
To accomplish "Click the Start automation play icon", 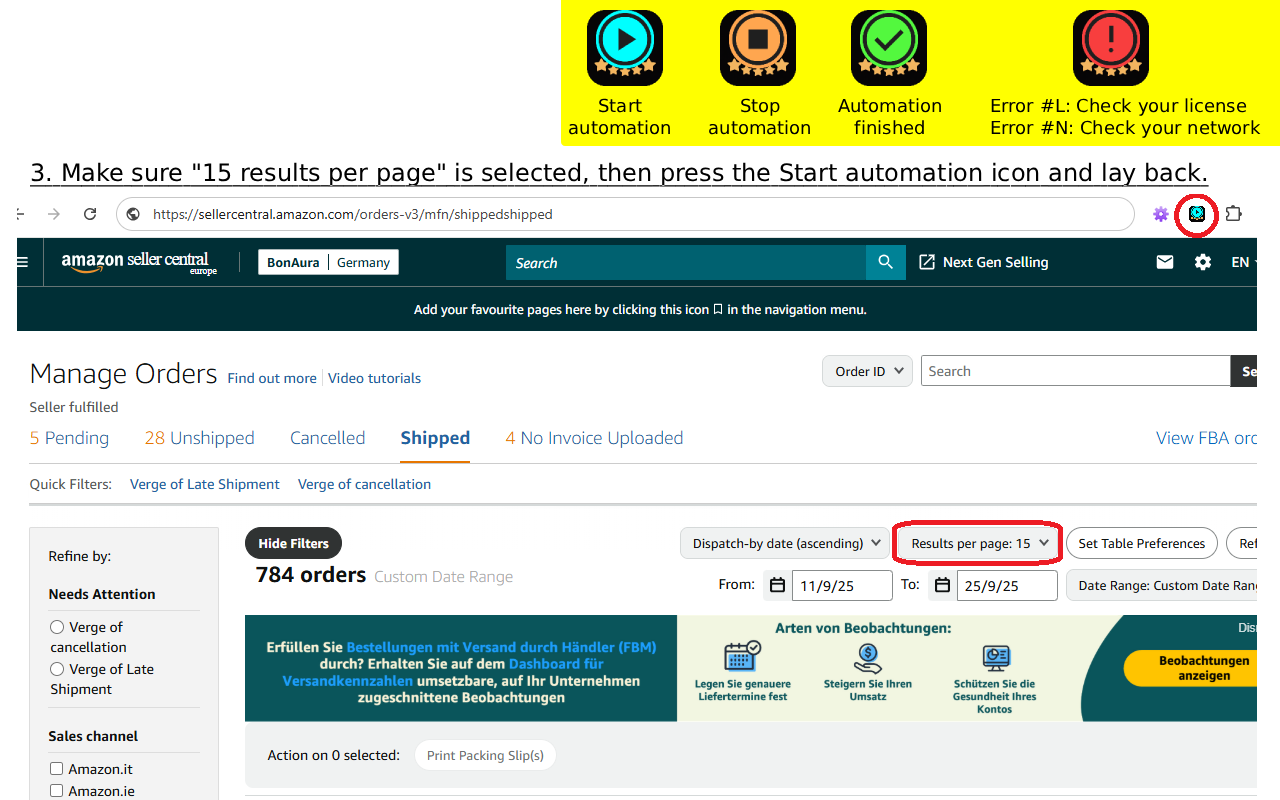I will 625,47.
